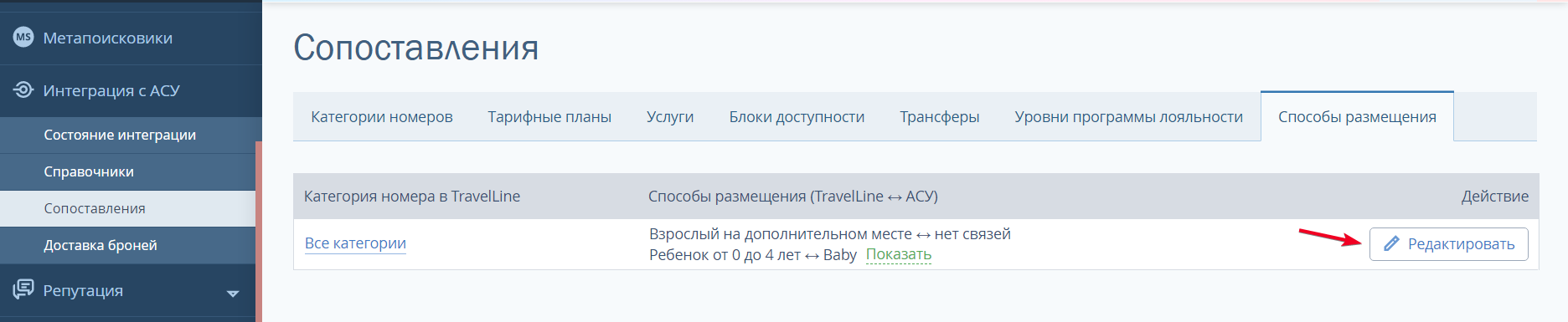This screenshot has height=322, width=1568.
Task: Click the Интеграция с АСУ sidebar icon
Action: [x=23, y=89]
